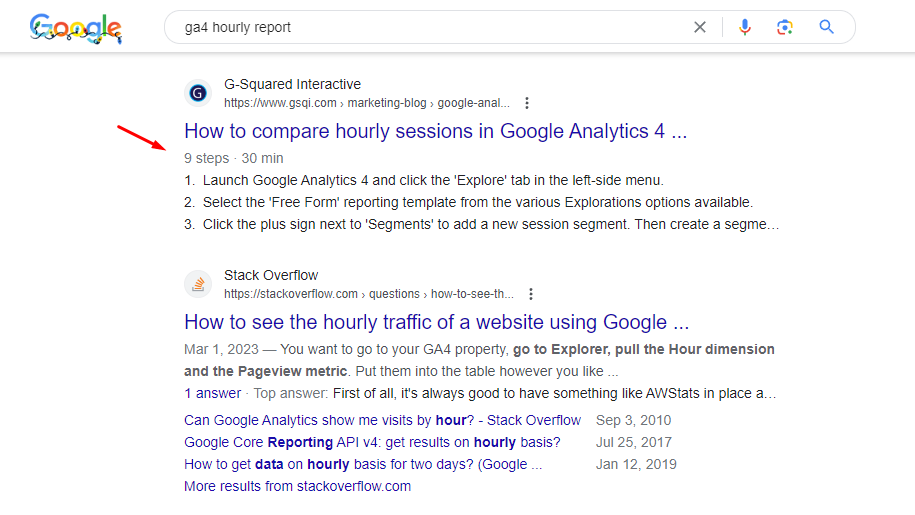Click 'More results from stackoverflow.com'

tap(297, 486)
